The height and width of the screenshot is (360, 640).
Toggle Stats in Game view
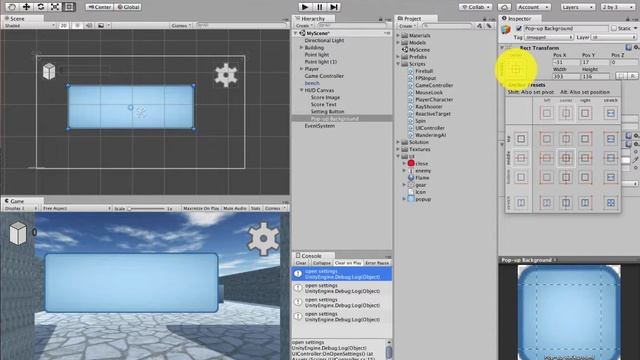pos(256,208)
